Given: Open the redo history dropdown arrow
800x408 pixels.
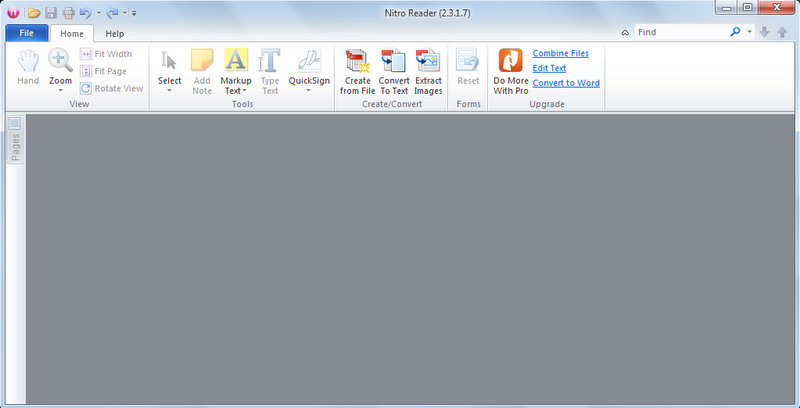Looking at the screenshot, I should 124,13.
